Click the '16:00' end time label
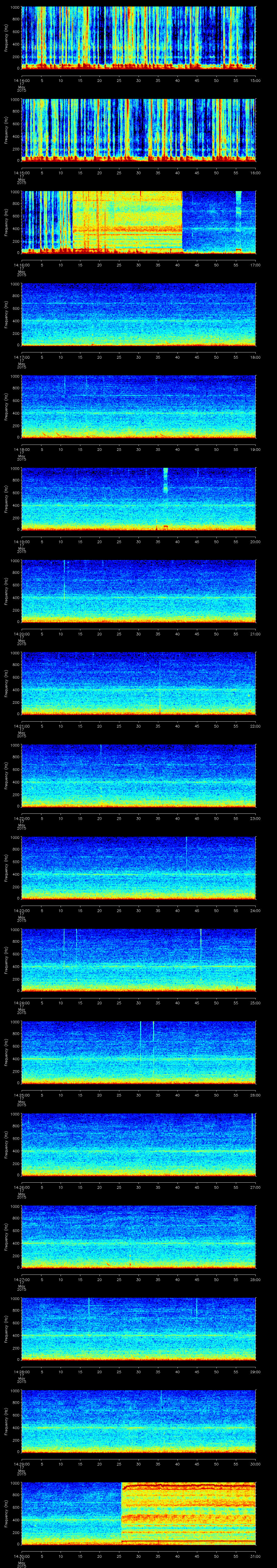Screen dimensions: 277x1568 (x=256, y=173)
